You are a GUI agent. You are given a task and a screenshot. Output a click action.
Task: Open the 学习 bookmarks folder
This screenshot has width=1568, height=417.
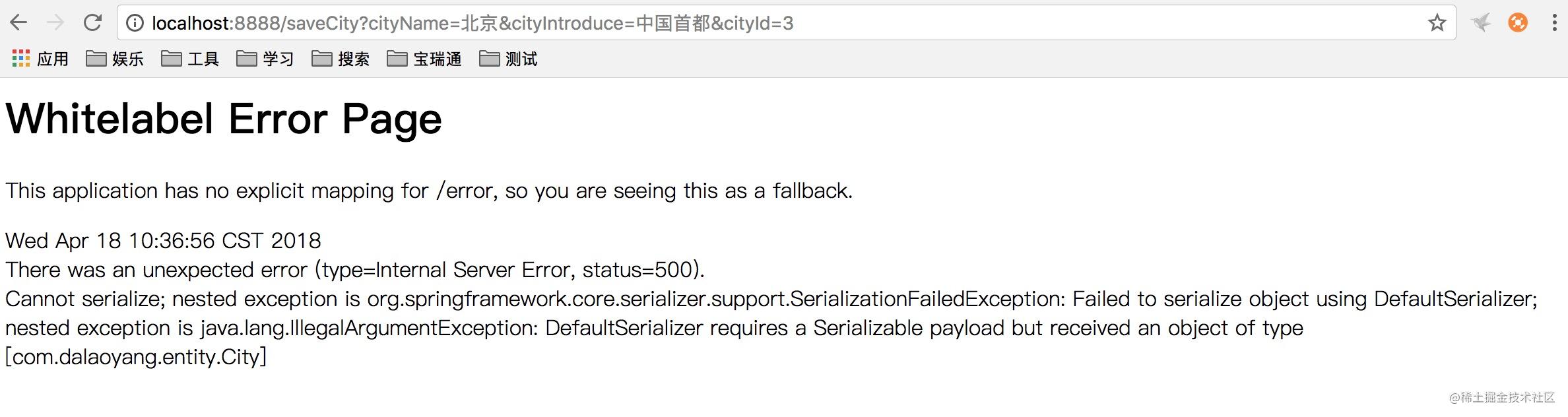click(265, 59)
